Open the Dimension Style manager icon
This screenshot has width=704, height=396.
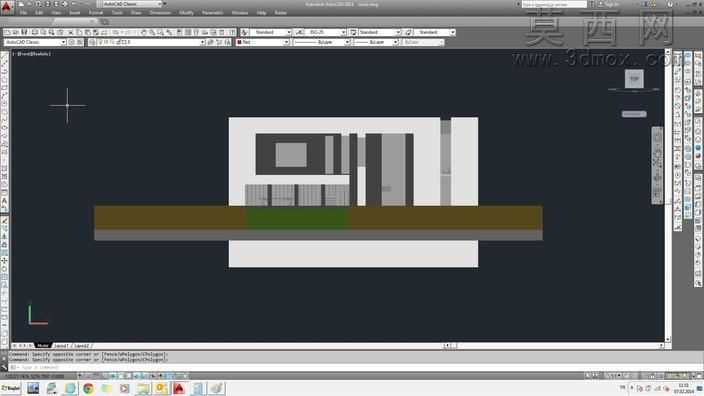click(299, 32)
